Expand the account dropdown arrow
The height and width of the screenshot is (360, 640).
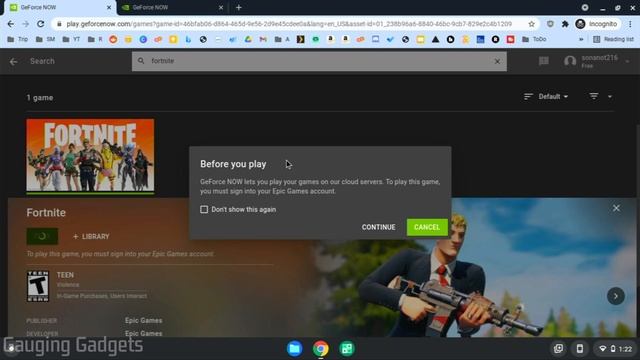(627, 62)
